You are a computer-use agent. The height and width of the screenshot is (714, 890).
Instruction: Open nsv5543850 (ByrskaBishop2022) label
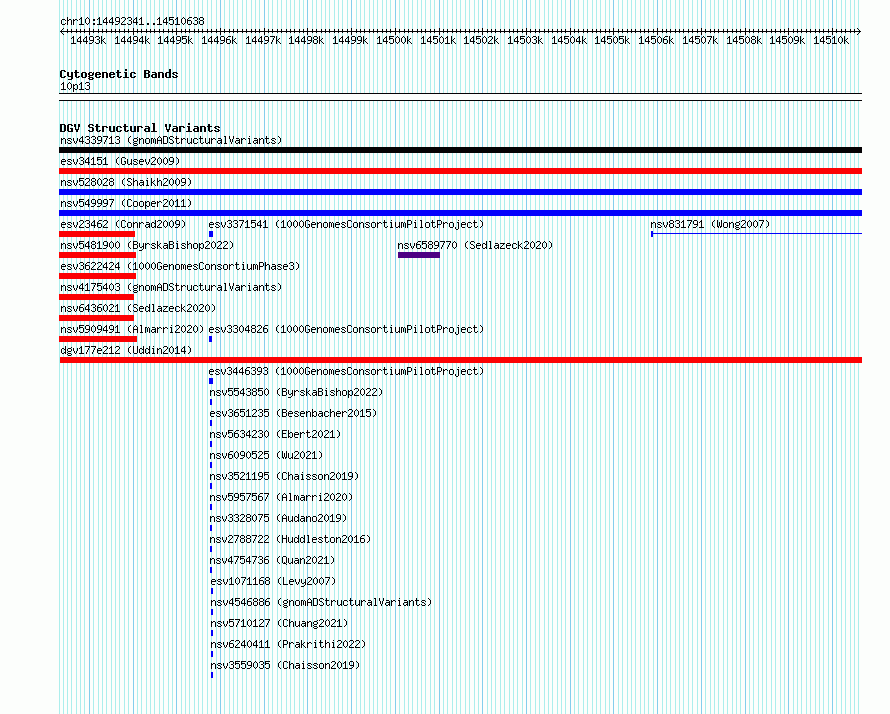coord(296,392)
